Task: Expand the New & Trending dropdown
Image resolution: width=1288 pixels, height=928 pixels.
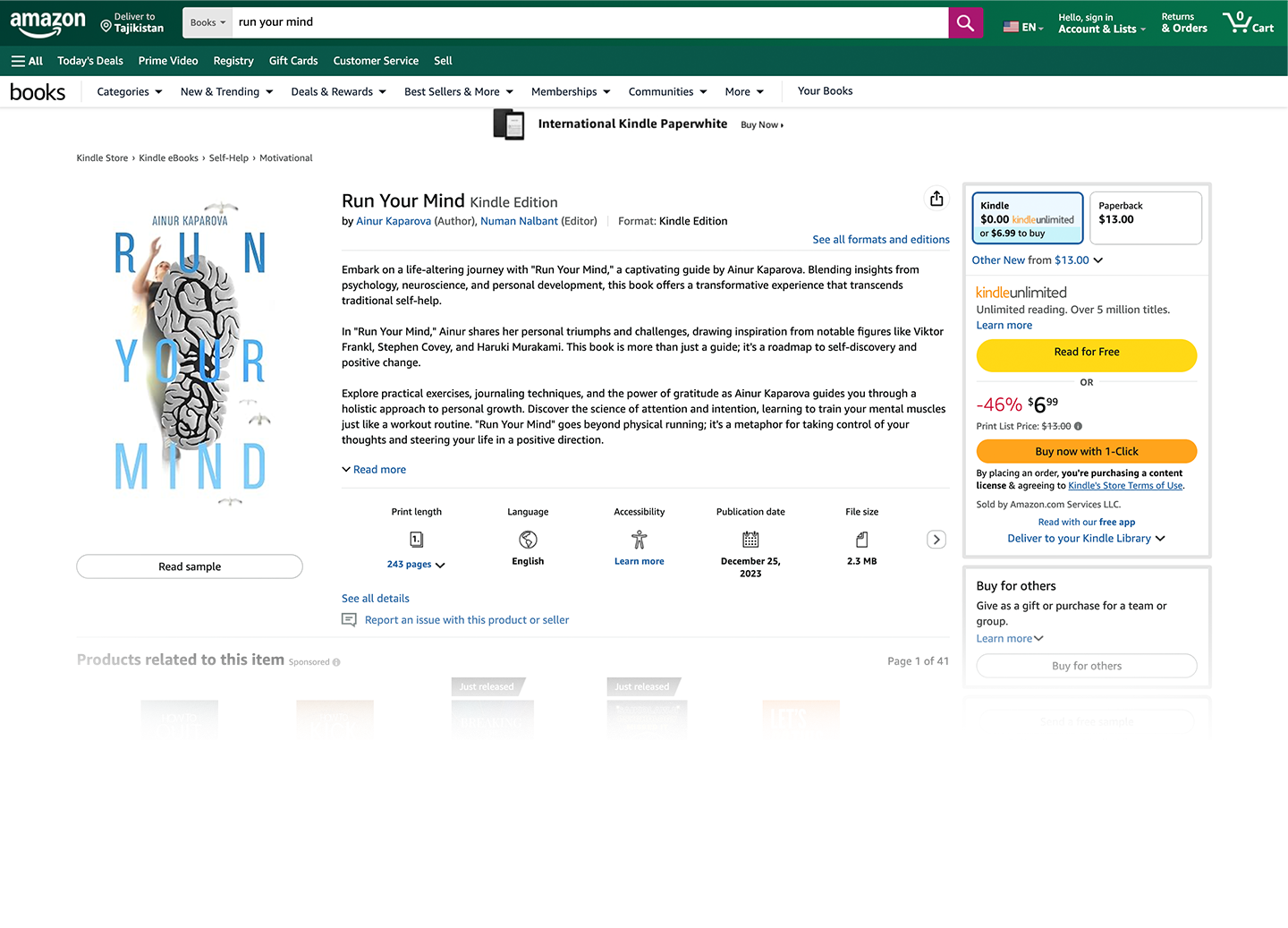Action: click(226, 91)
